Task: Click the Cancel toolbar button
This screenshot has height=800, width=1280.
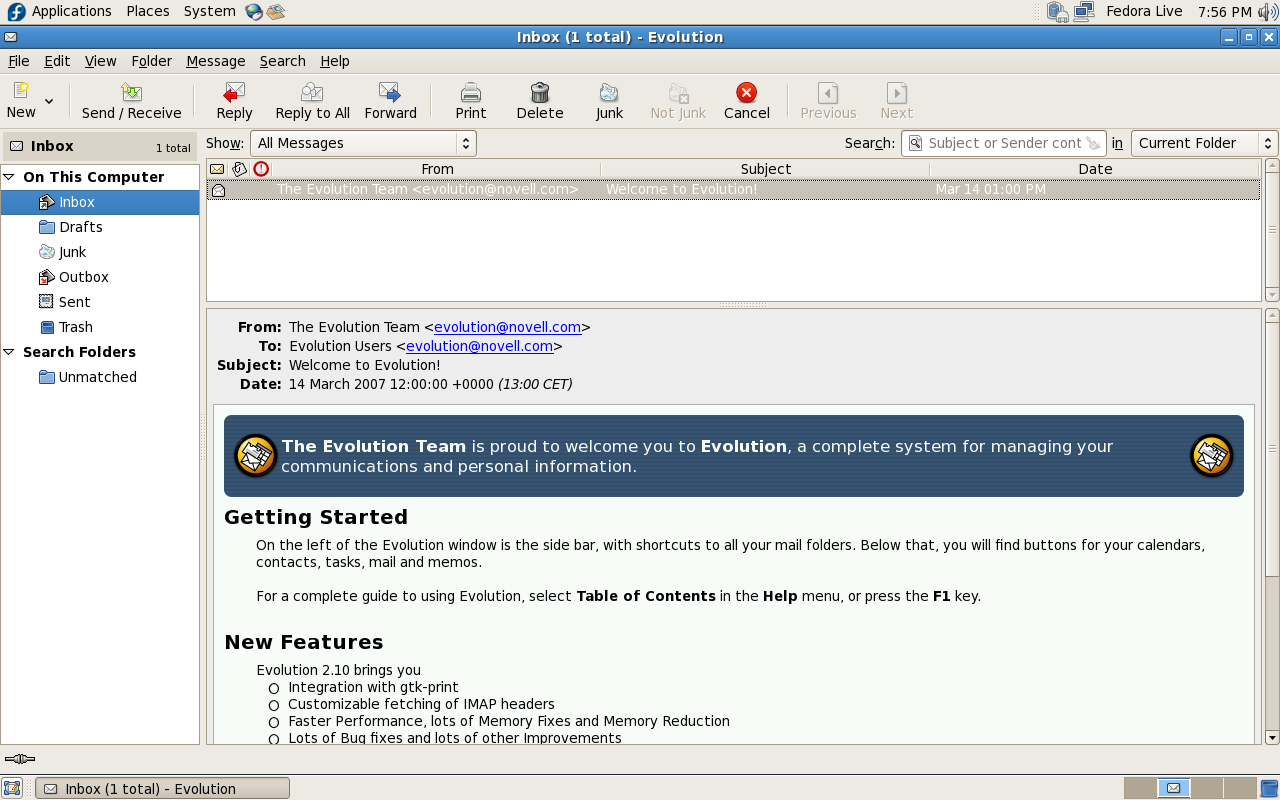Action: pyautogui.click(x=746, y=101)
